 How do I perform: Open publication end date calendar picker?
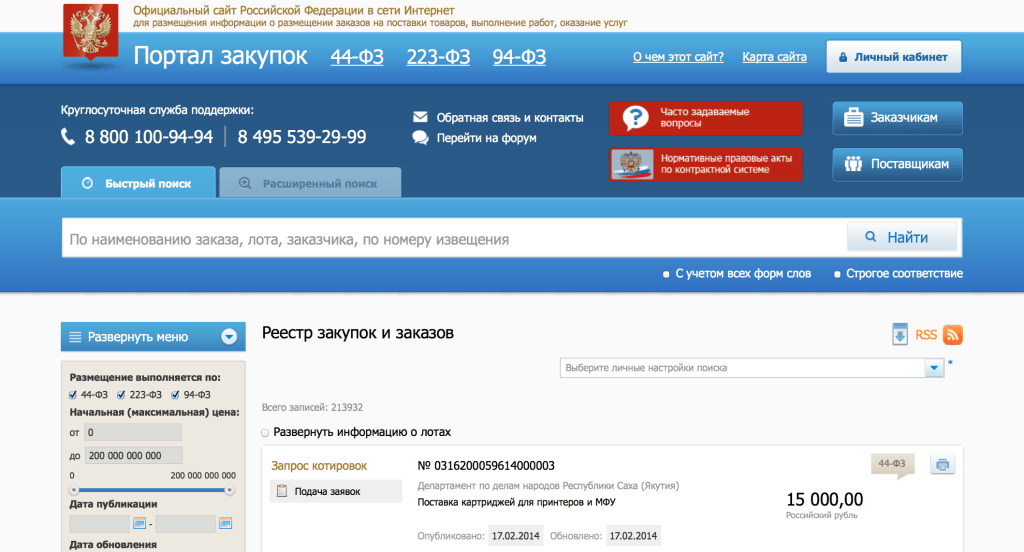(x=225, y=524)
